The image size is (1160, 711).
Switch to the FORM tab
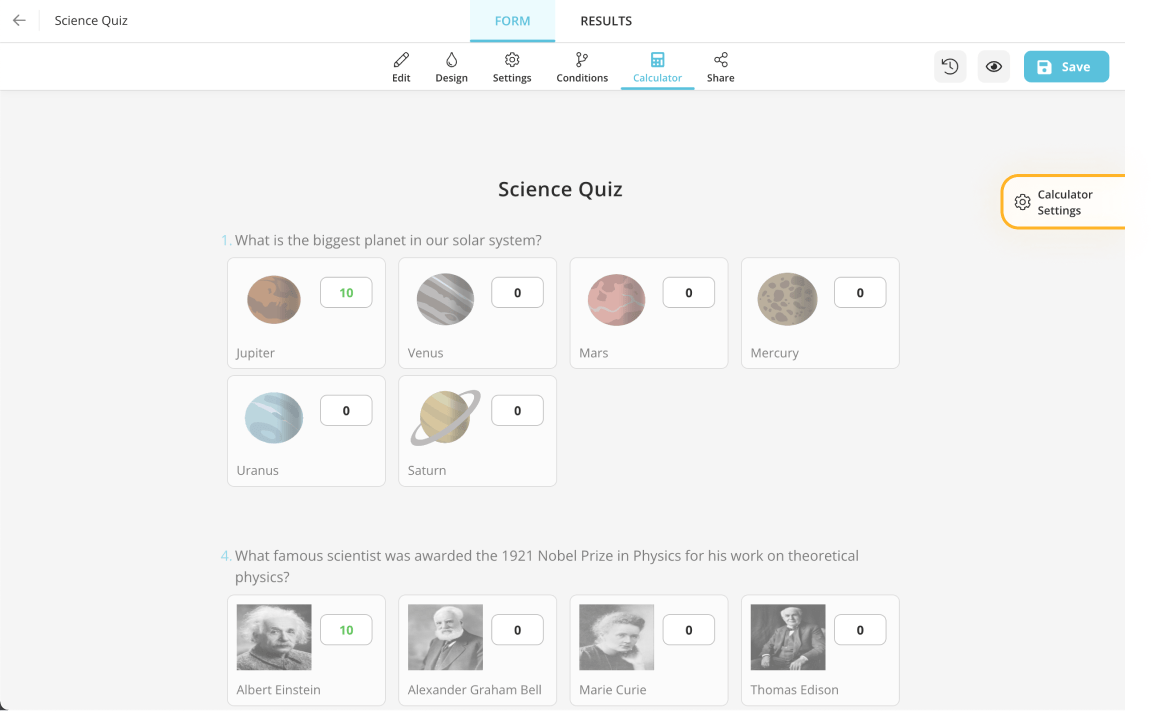click(512, 21)
